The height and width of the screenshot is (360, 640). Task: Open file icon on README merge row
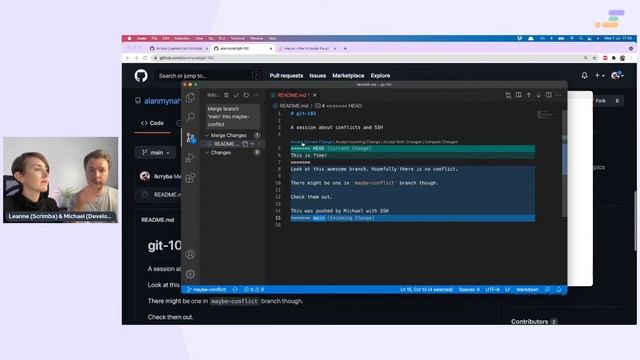(245, 144)
